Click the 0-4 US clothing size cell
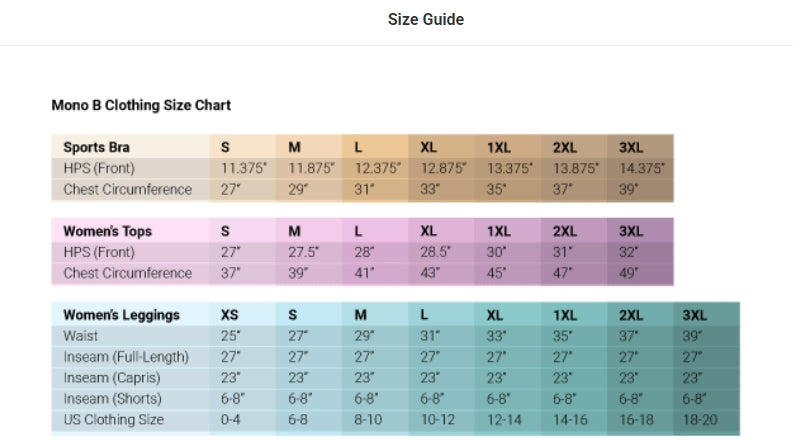This screenshot has height=441, width=793. coord(232,420)
